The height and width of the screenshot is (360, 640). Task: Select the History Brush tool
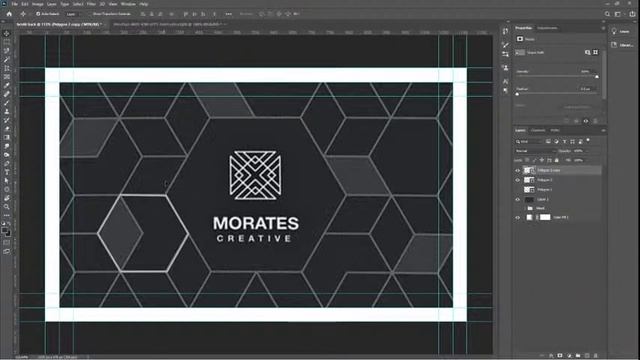(7, 120)
